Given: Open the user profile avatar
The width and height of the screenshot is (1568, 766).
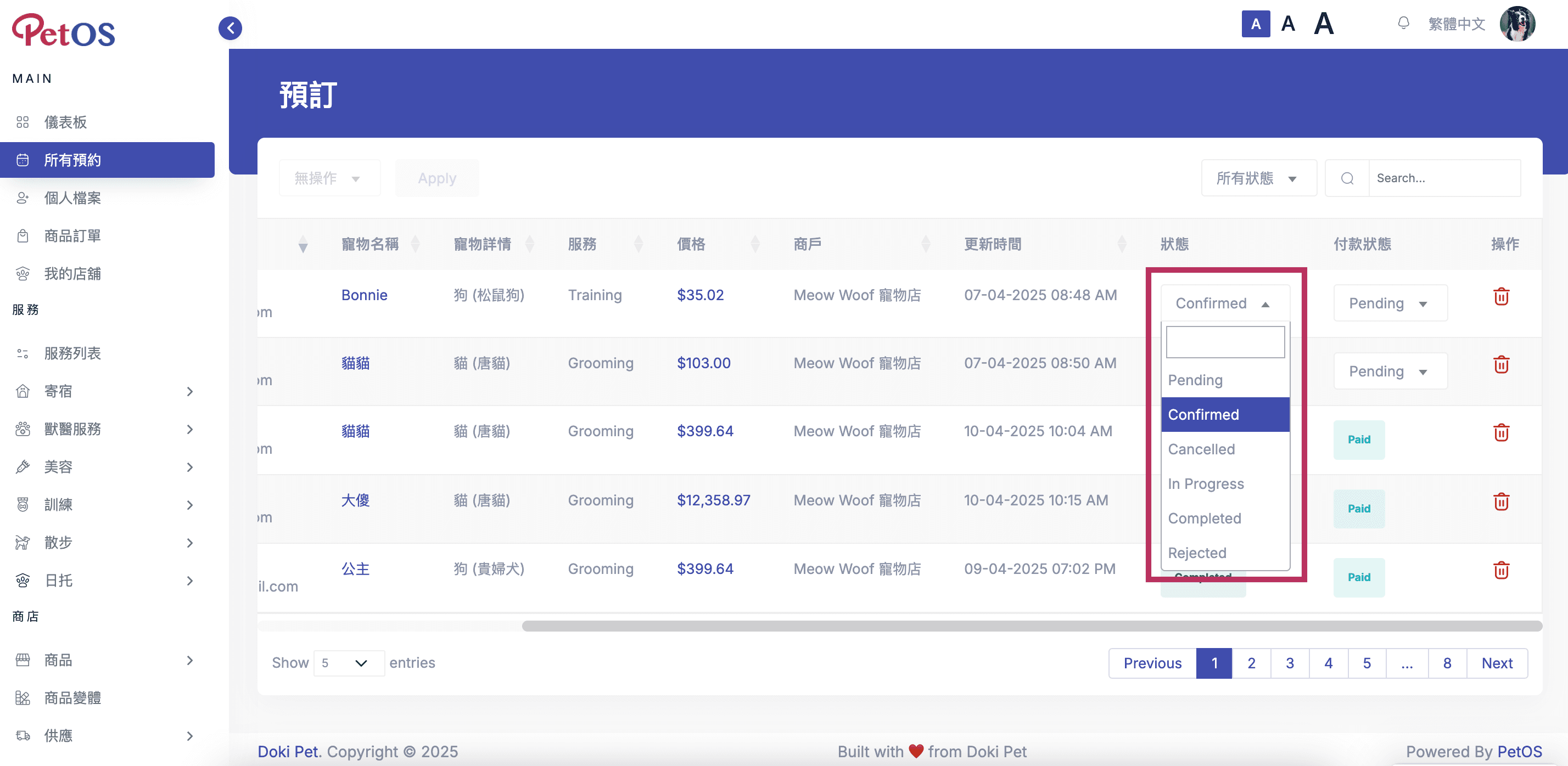Looking at the screenshot, I should [x=1517, y=24].
